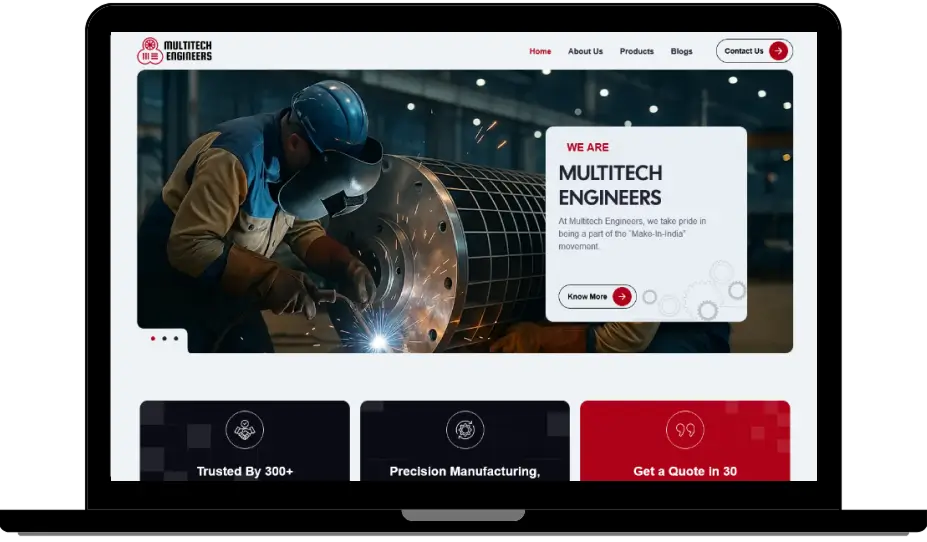Select the first red slider dot

pos(153,339)
